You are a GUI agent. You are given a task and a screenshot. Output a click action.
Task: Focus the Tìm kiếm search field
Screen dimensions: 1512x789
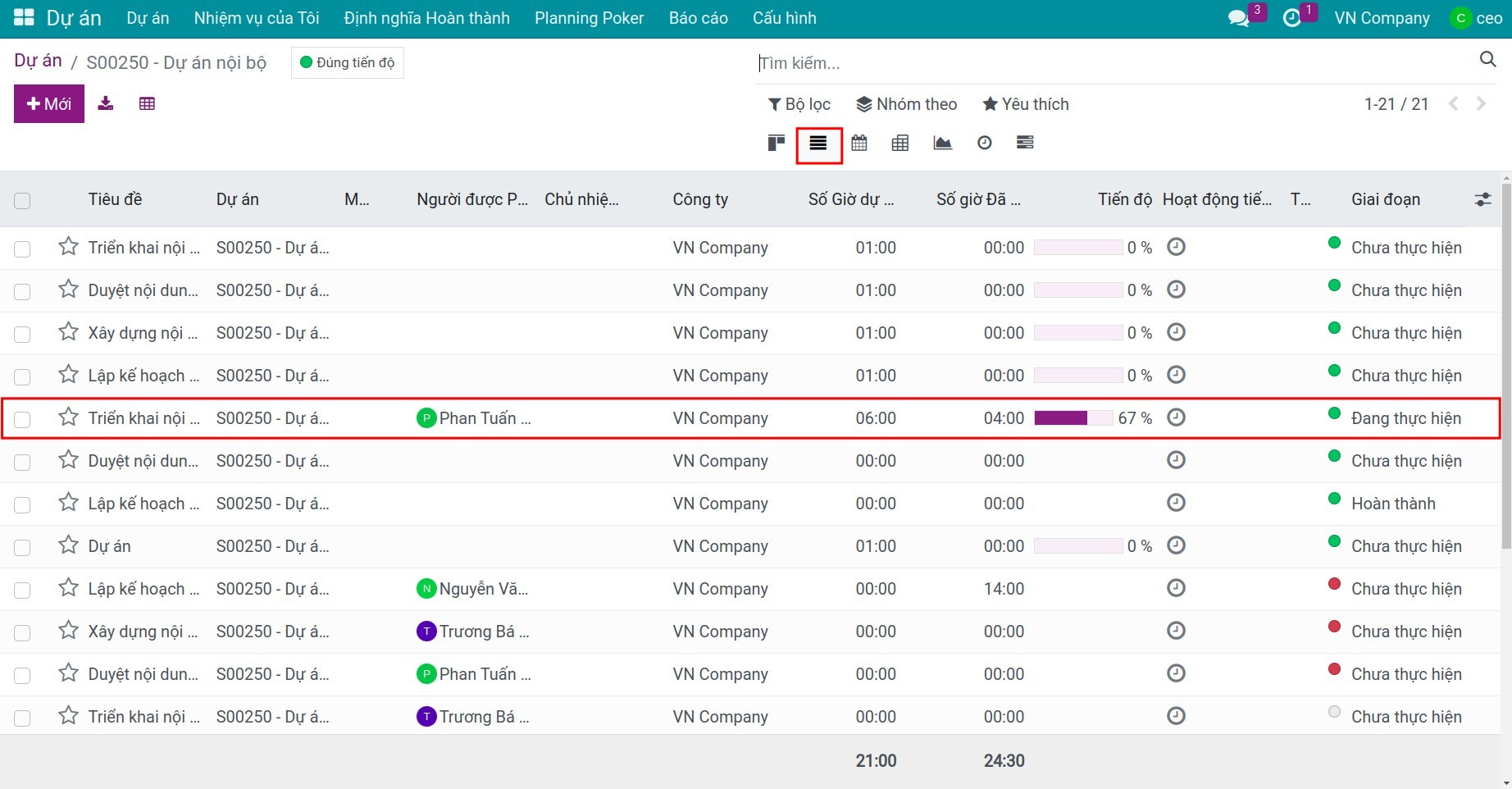pos(1115,63)
